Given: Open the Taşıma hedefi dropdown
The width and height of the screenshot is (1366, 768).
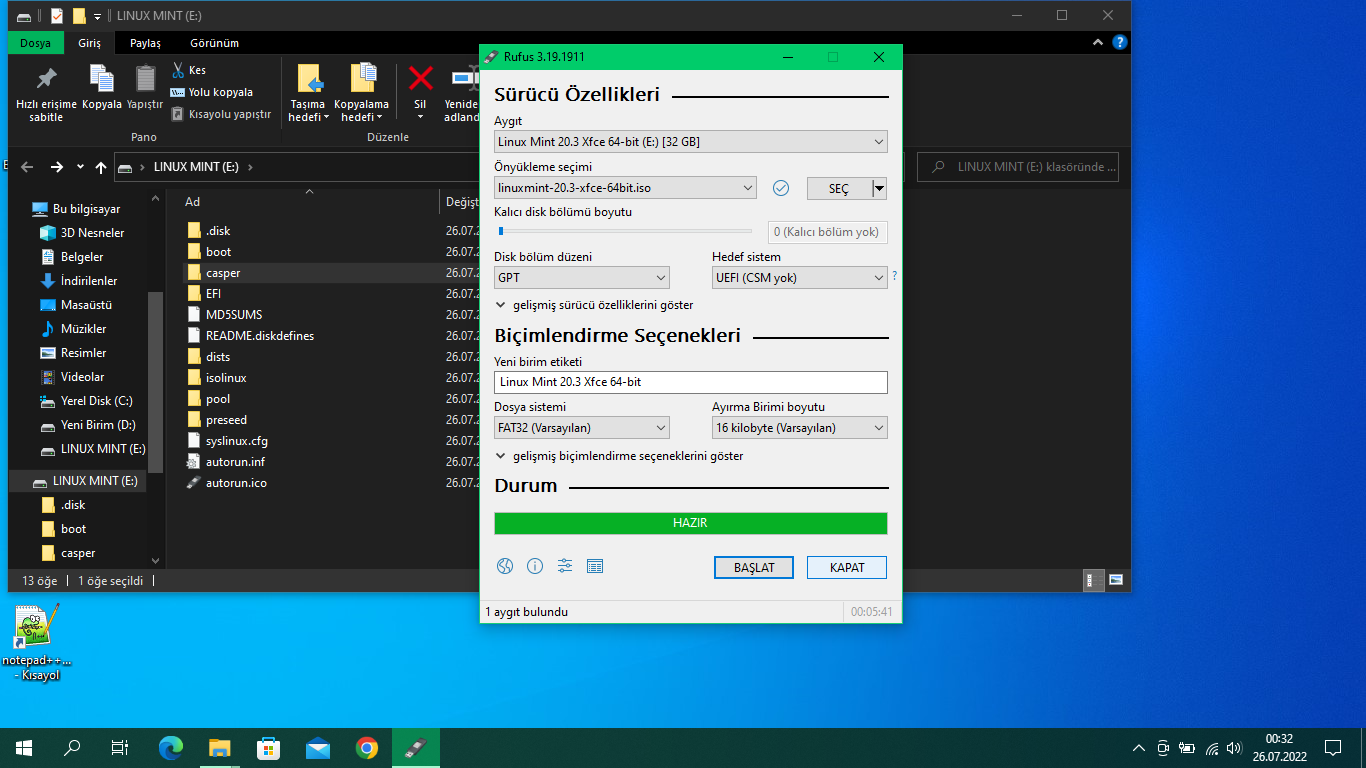Looking at the screenshot, I should [309, 93].
